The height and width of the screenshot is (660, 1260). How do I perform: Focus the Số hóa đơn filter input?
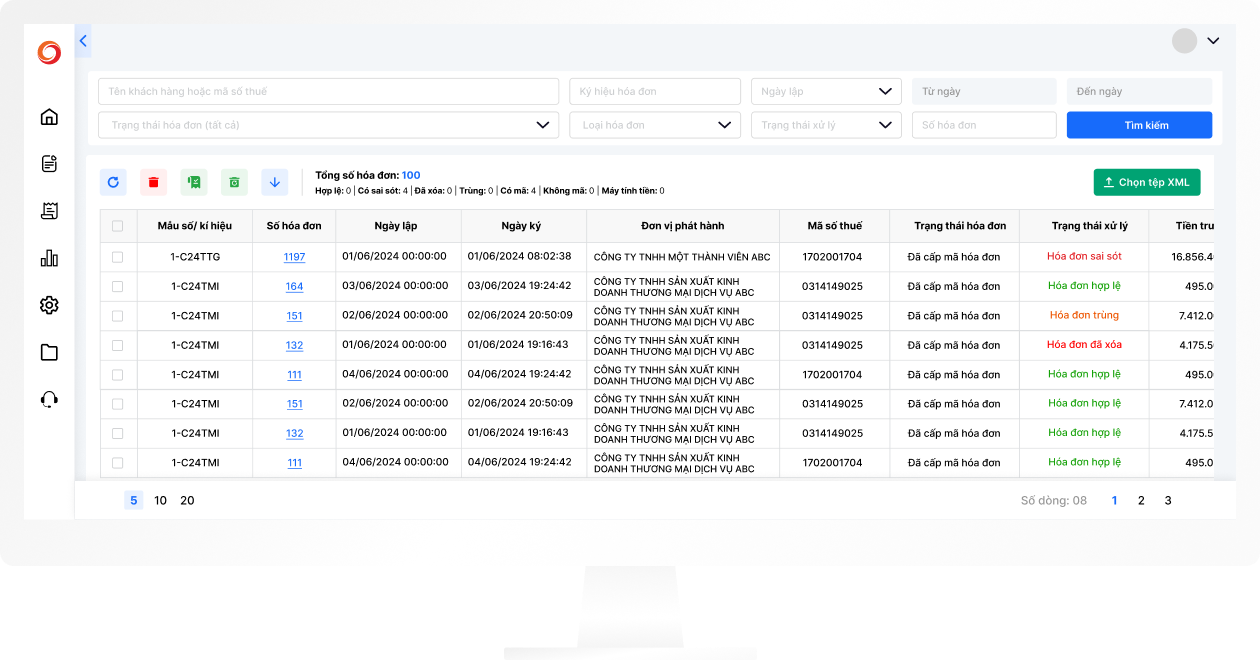[x=984, y=125]
